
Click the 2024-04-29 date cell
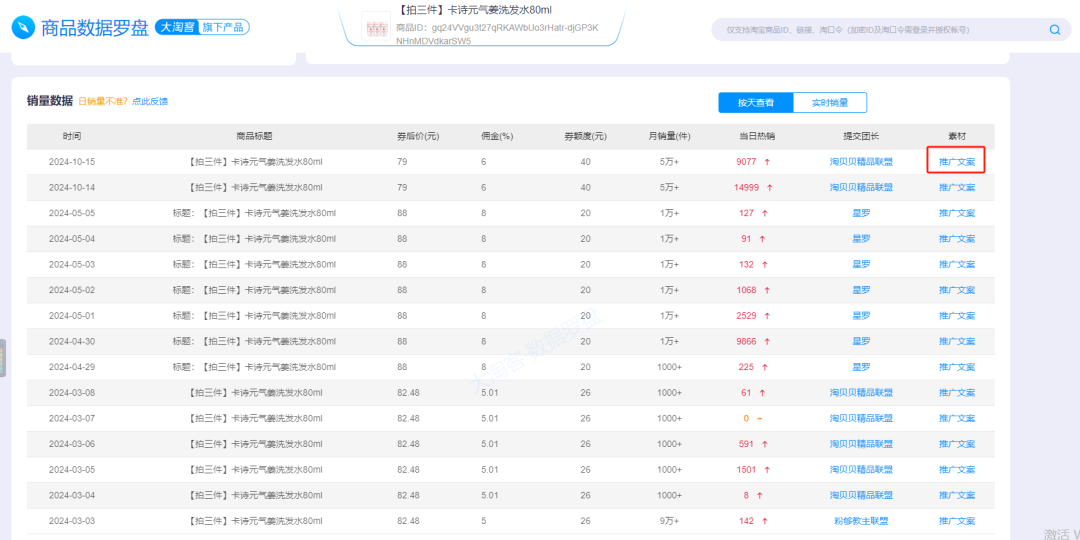click(72, 367)
